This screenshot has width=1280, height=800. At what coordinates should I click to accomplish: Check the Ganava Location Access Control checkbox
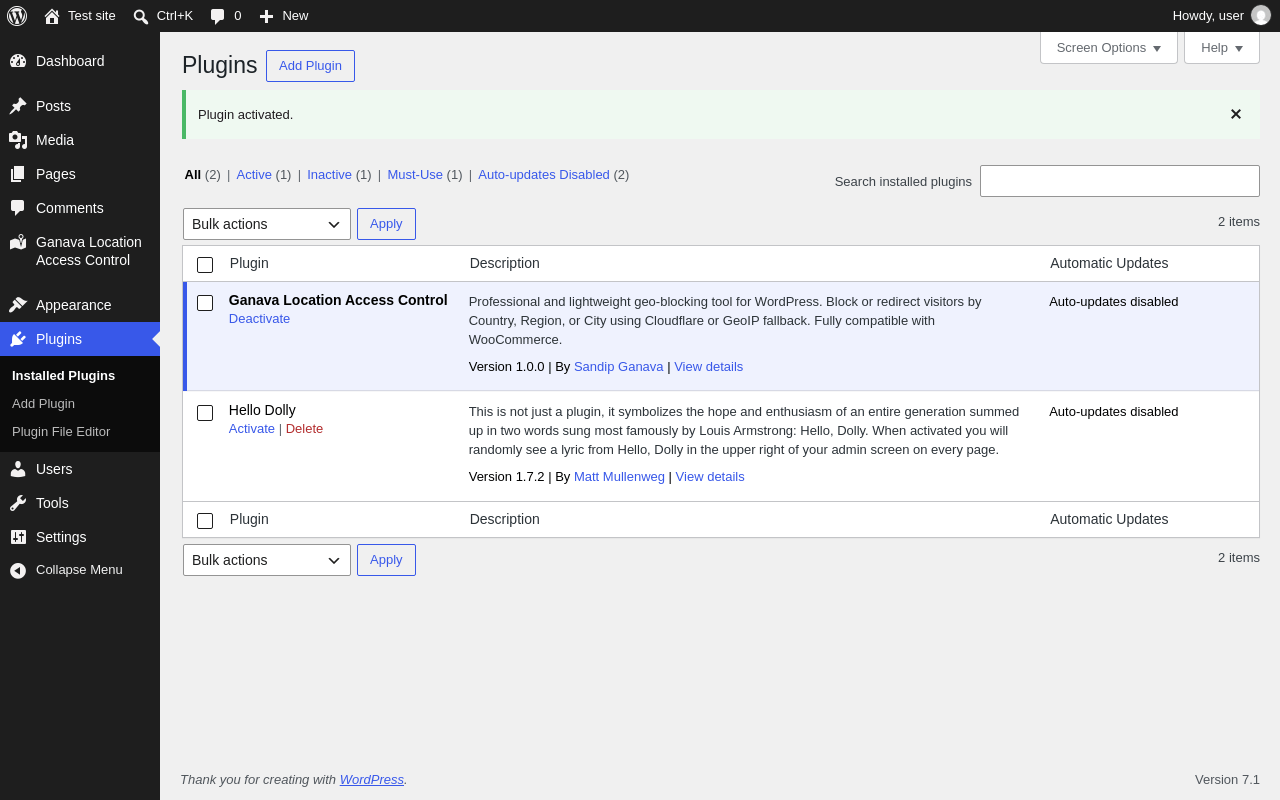[x=205, y=303]
